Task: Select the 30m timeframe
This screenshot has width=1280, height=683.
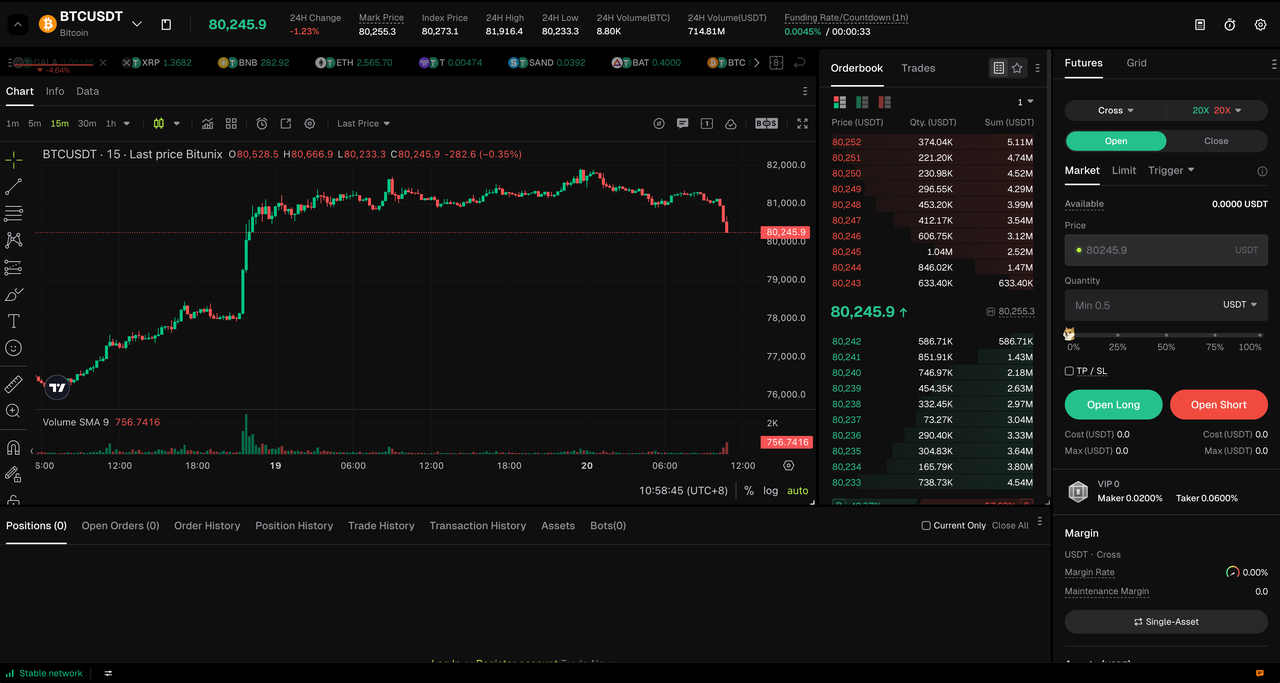Action: (87, 124)
